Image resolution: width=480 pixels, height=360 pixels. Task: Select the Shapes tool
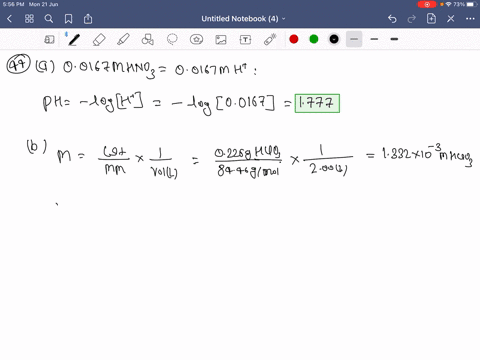click(148, 40)
